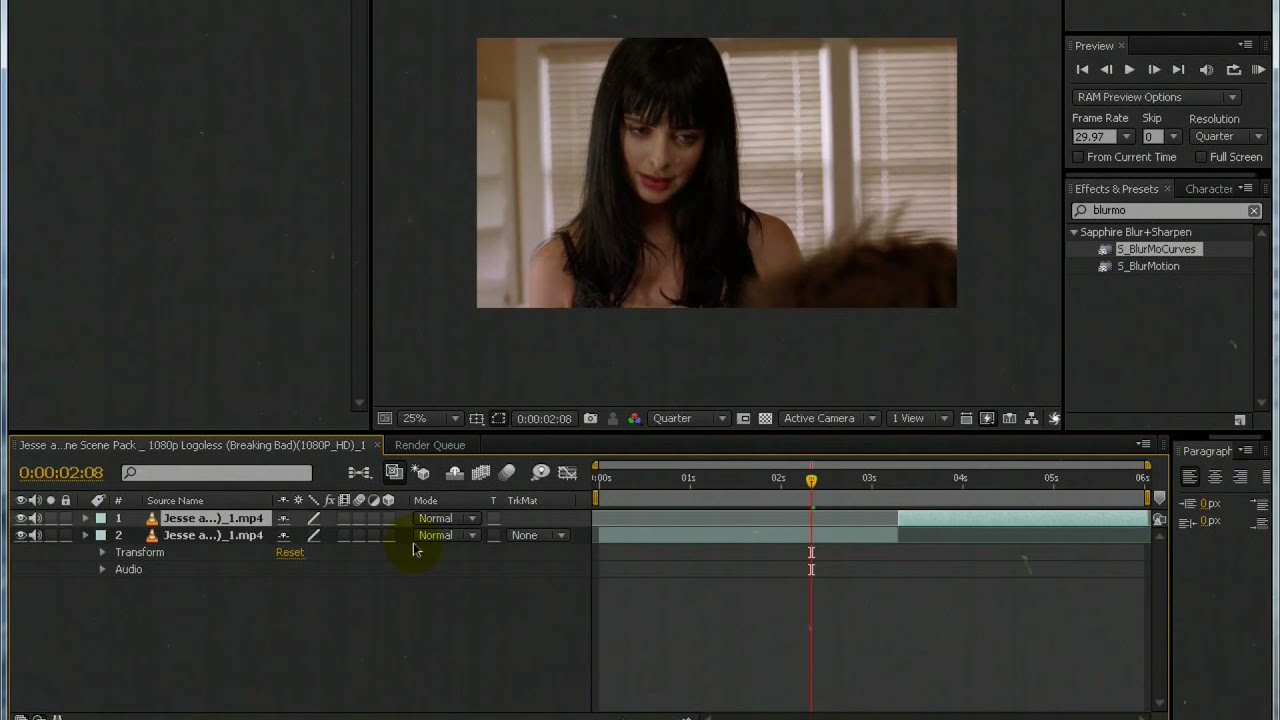Toggle mask and shape path visibility
This screenshot has width=1280, height=720.
pos(499,419)
